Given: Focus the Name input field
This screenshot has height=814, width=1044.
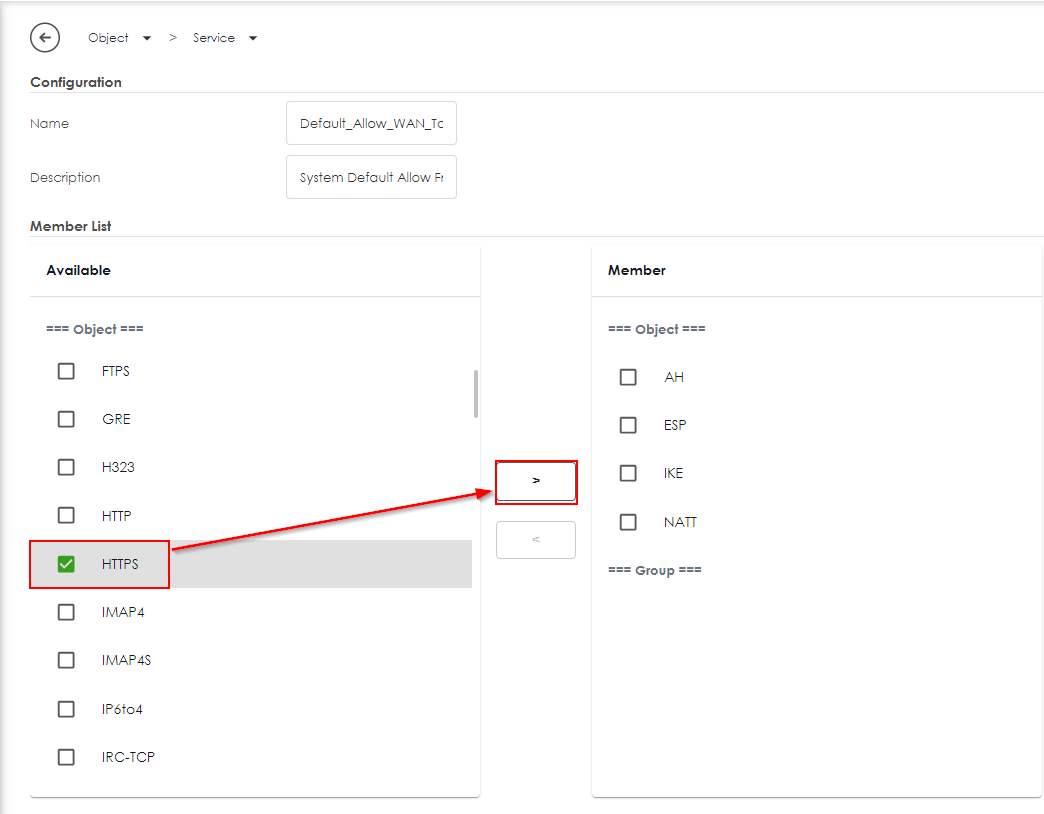Looking at the screenshot, I should (x=372, y=123).
